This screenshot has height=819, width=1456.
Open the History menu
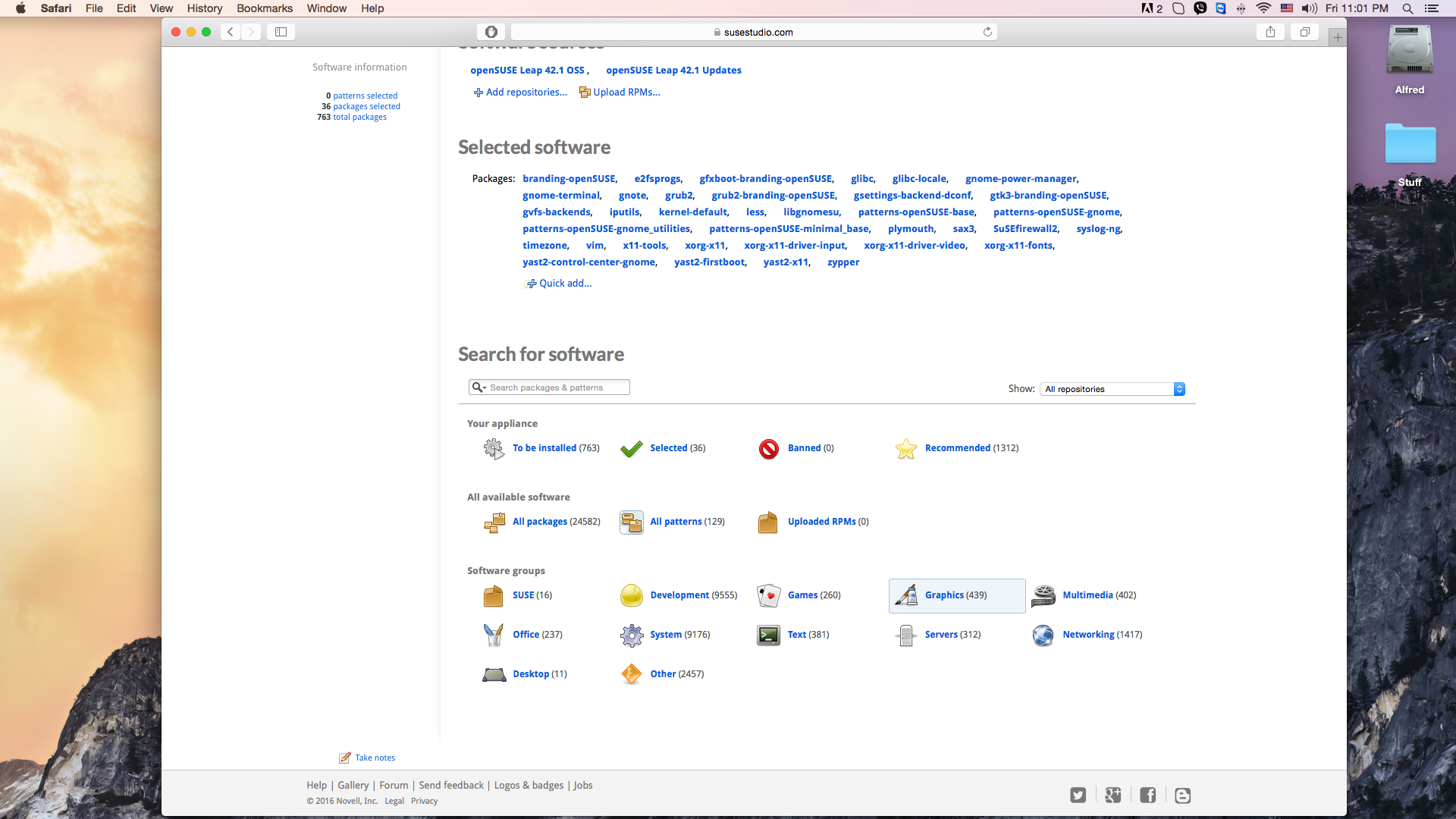(204, 8)
